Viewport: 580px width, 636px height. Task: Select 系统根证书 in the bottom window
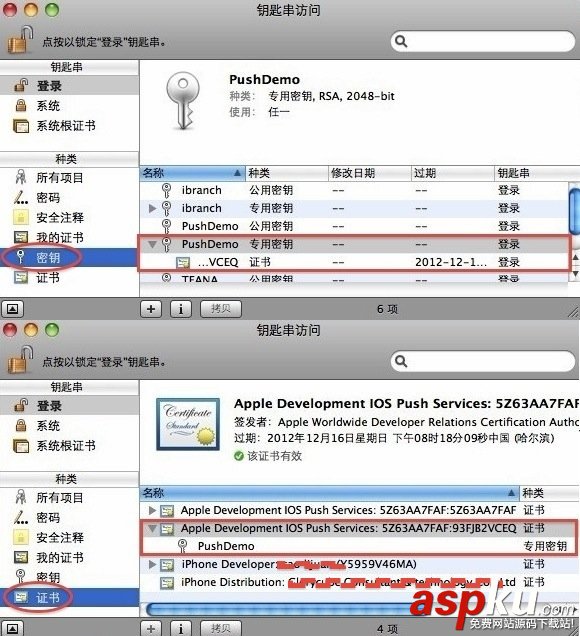coord(69,446)
